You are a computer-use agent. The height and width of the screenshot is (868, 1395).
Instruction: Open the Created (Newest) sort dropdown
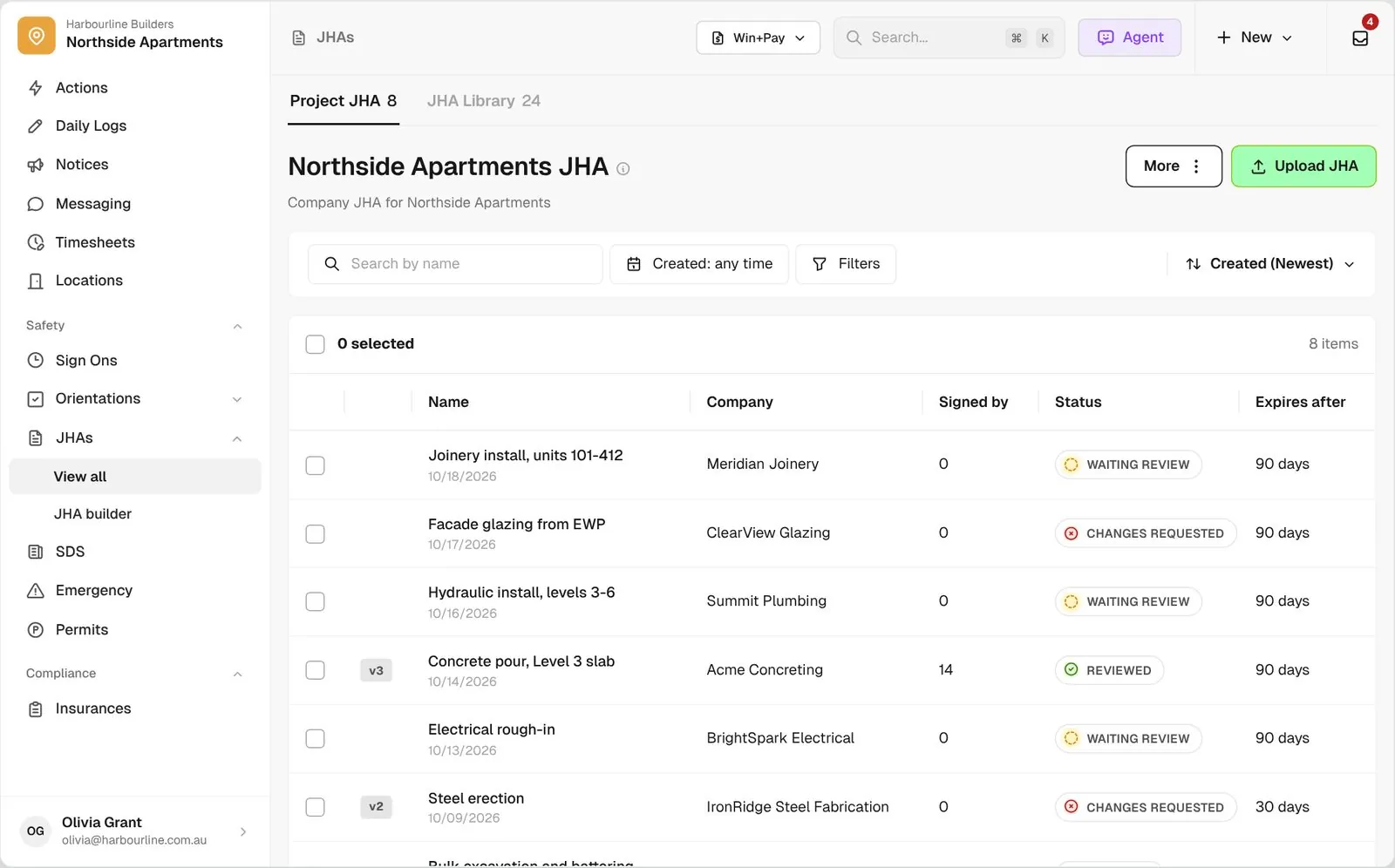click(1269, 264)
